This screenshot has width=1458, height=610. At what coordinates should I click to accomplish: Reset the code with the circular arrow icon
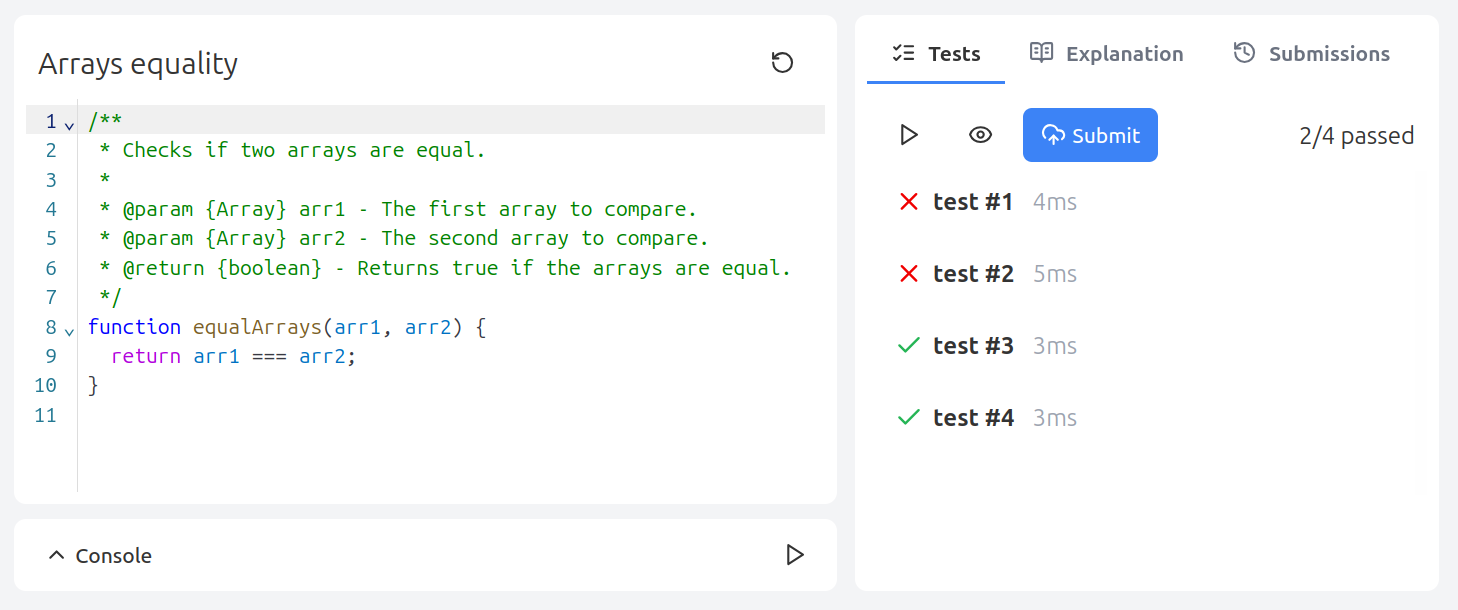coord(782,63)
